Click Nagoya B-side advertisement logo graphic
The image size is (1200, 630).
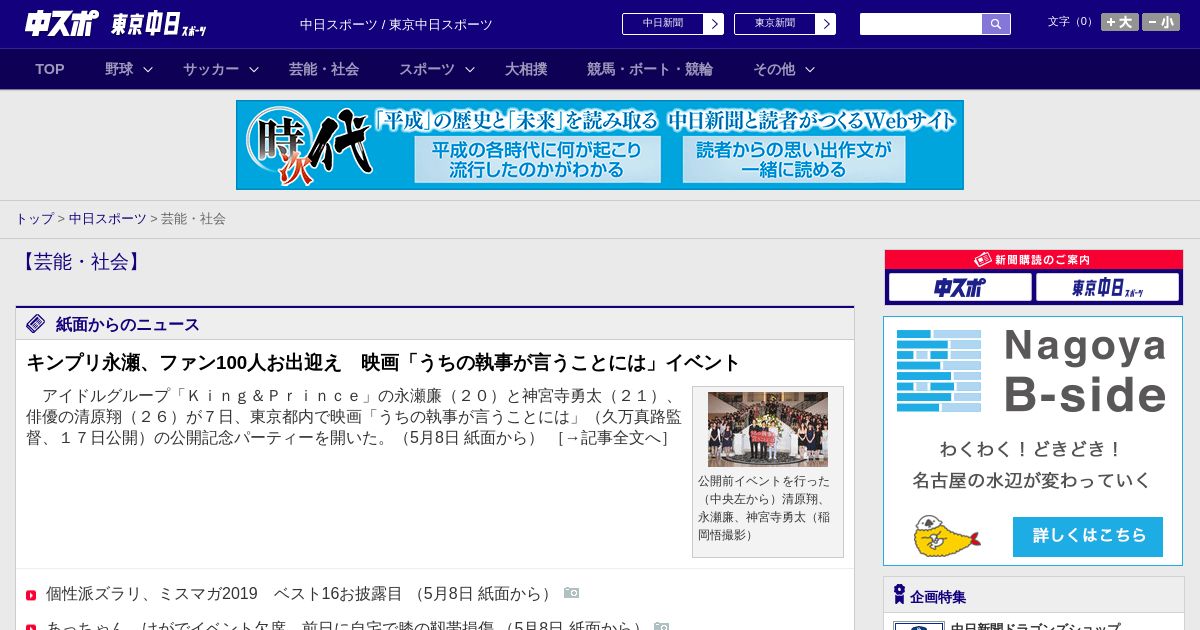[x=939, y=370]
